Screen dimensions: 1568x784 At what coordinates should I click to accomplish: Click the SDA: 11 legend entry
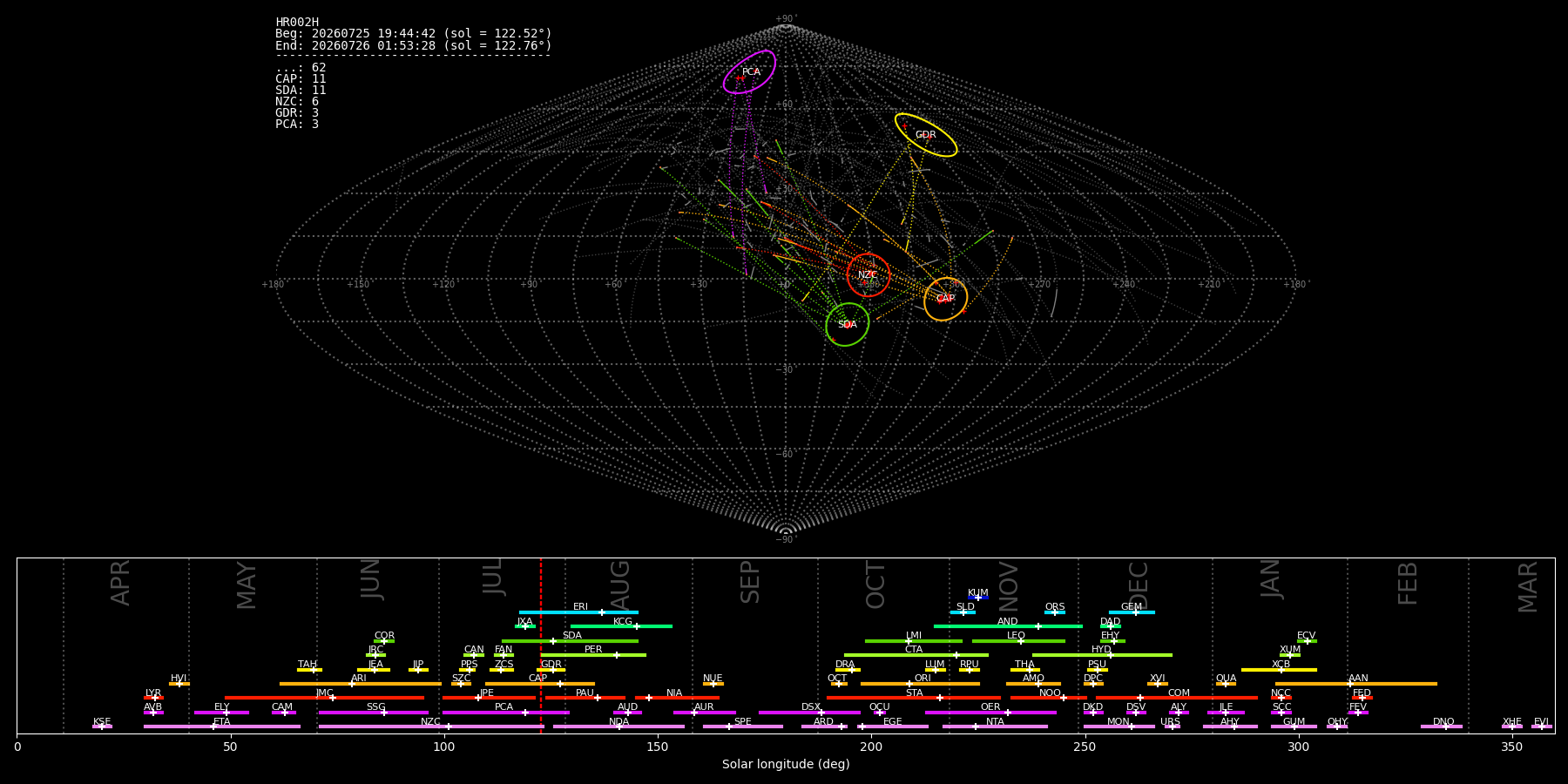(x=301, y=91)
